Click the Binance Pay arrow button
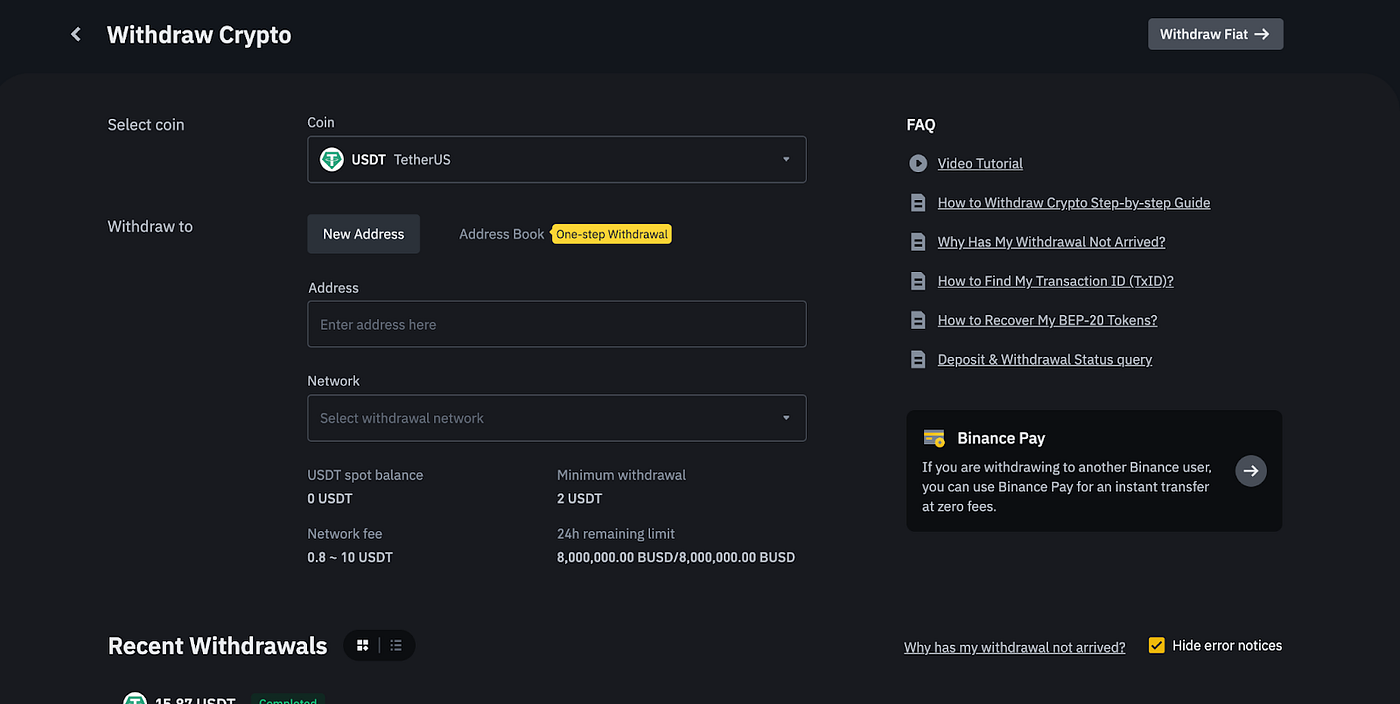 tap(1251, 471)
